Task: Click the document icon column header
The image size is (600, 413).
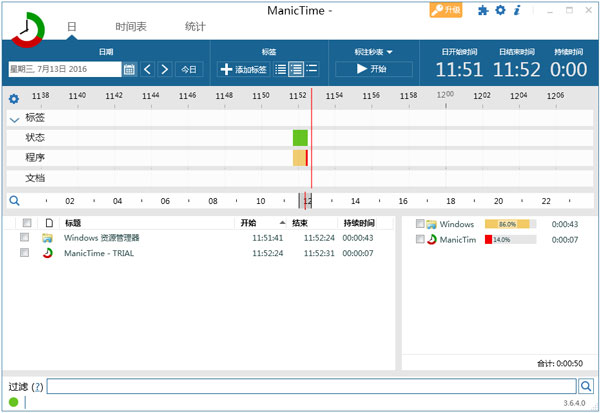Action: click(49, 223)
